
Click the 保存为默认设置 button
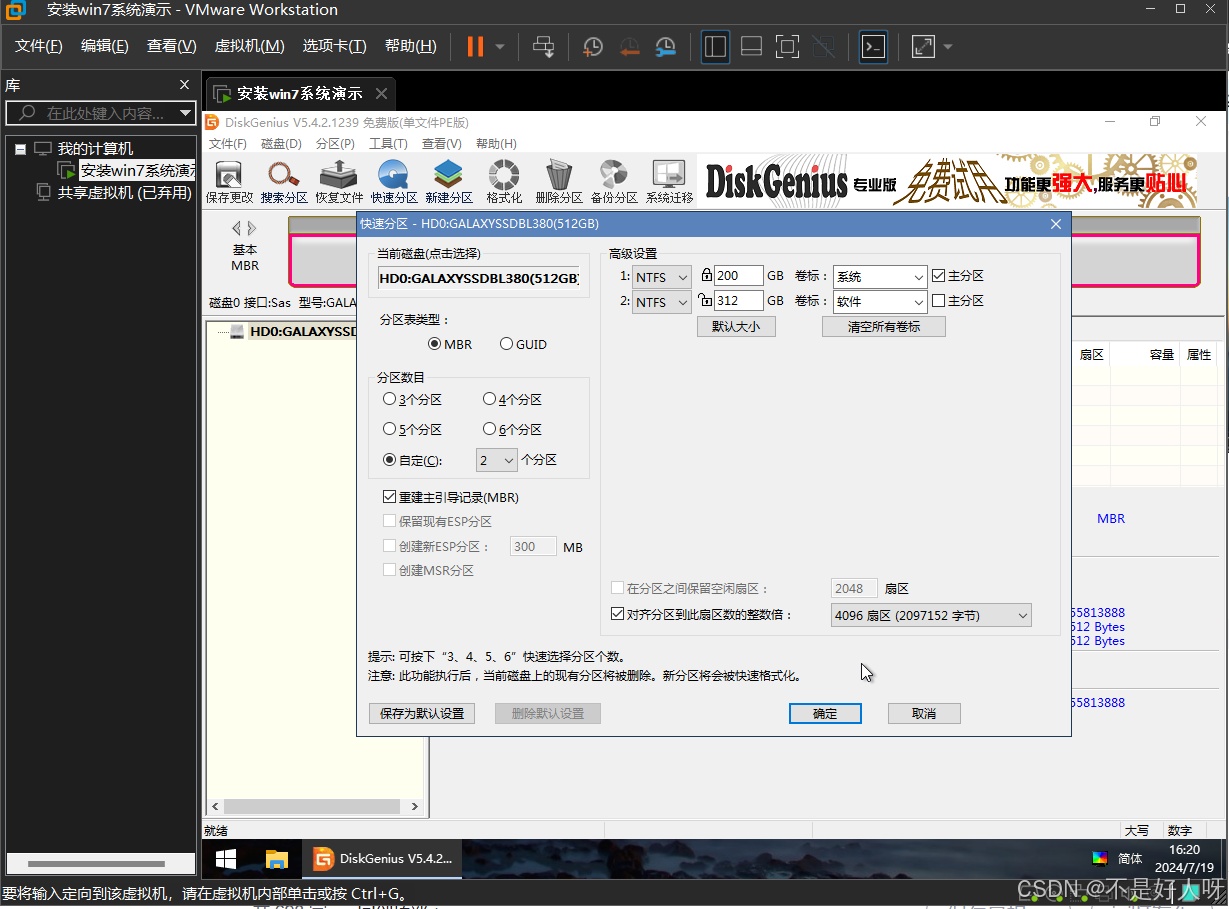422,713
